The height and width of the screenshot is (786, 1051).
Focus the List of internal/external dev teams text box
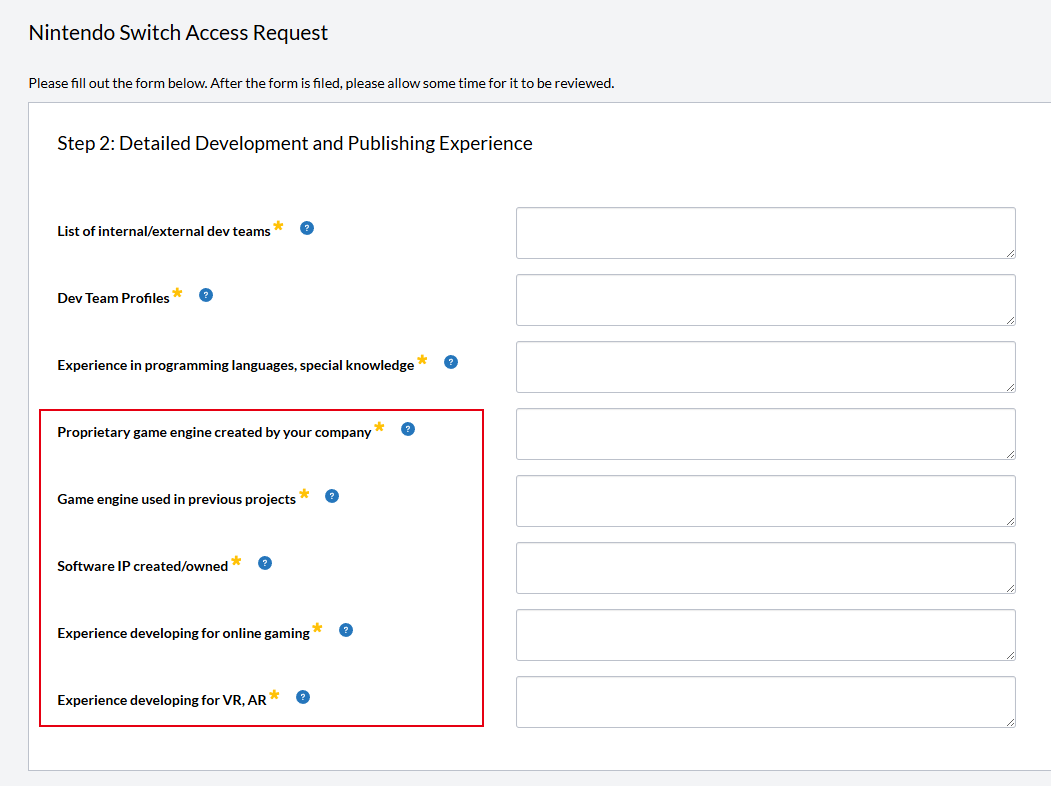(x=765, y=233)
